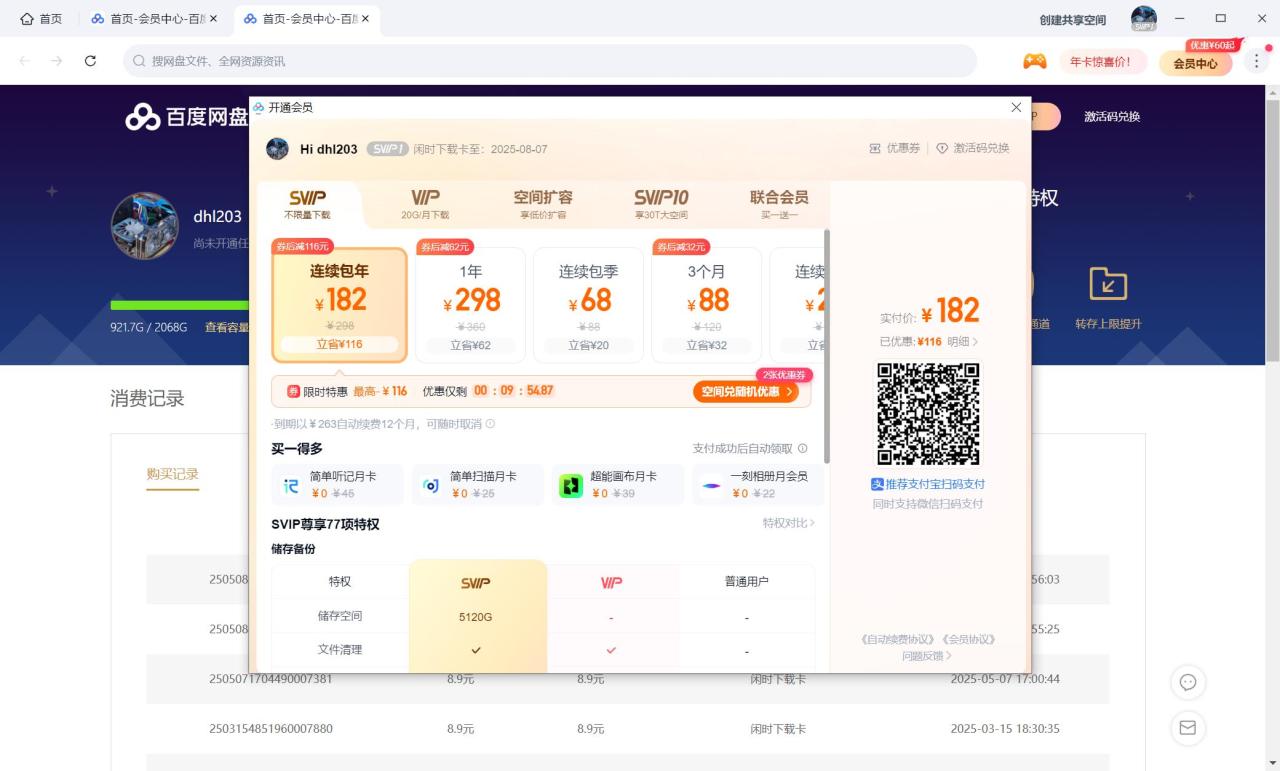Click the help icon after 可随时取消
1280x771 pixels.
pos(490,424)
